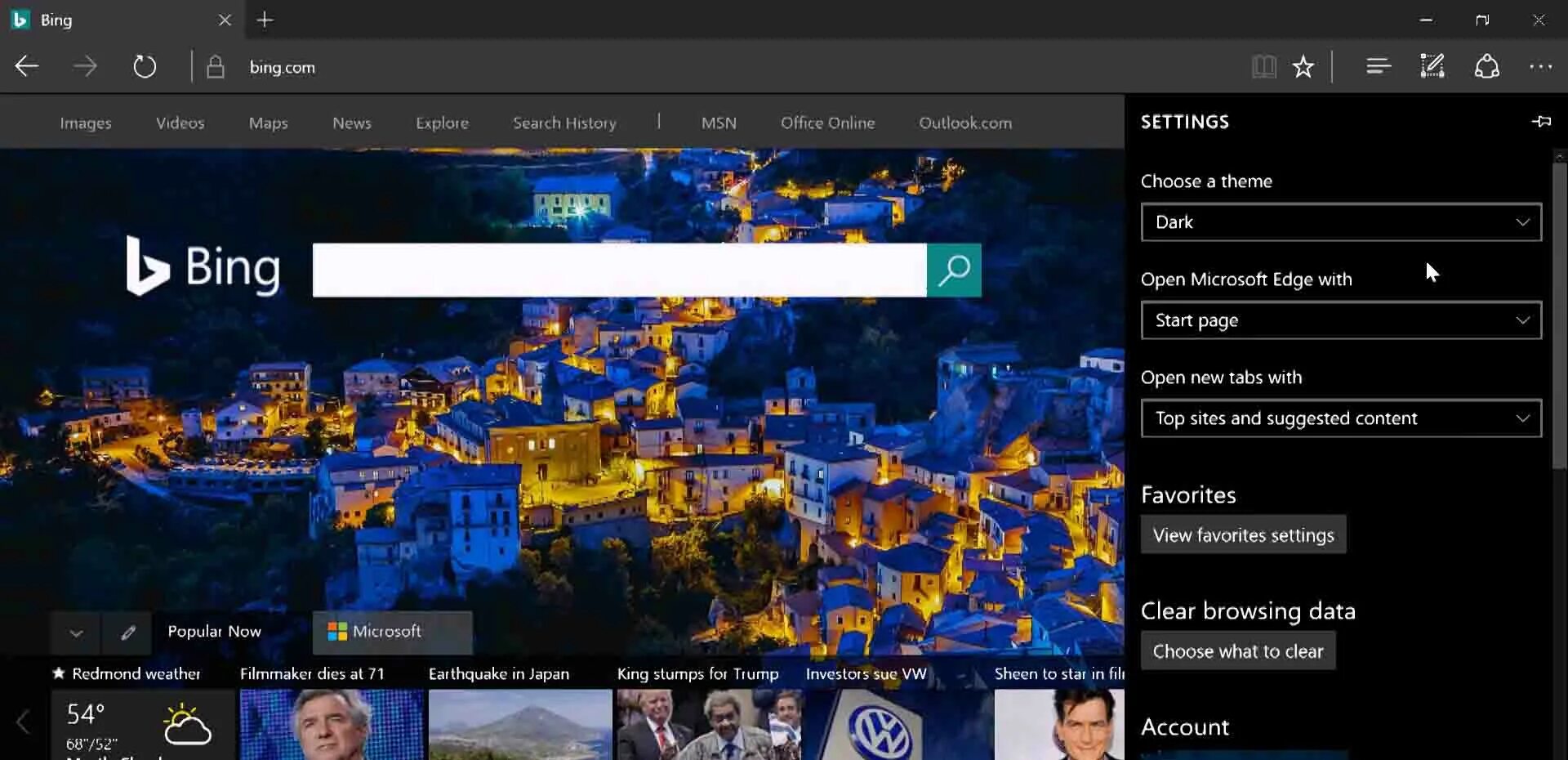Viewport: 1568px width, 760px height.
Task: Click inside the Bing search box
Action: (621, 270)
